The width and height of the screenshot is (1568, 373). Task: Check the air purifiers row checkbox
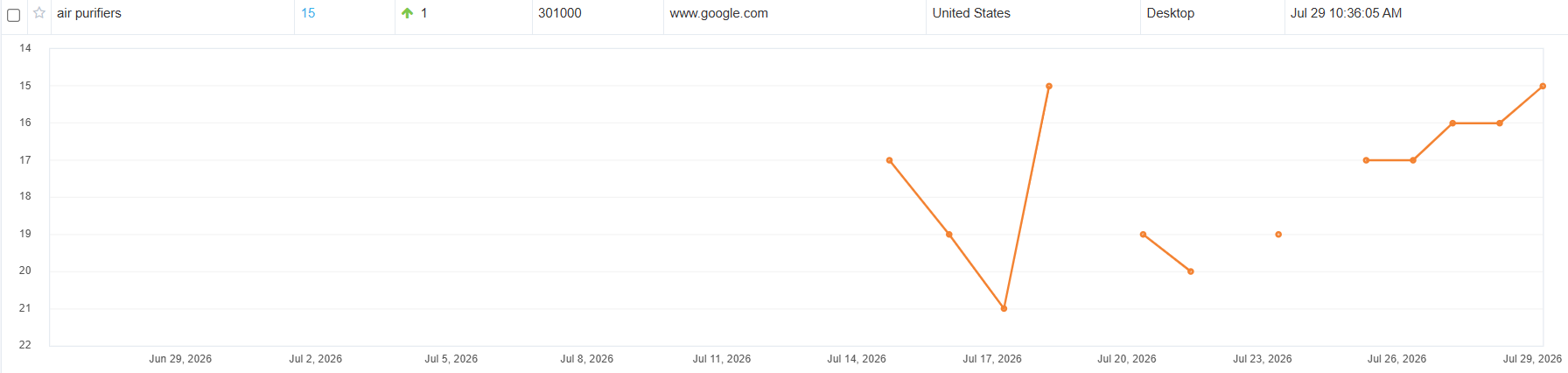pyautogui.click(x=13, y=15)
